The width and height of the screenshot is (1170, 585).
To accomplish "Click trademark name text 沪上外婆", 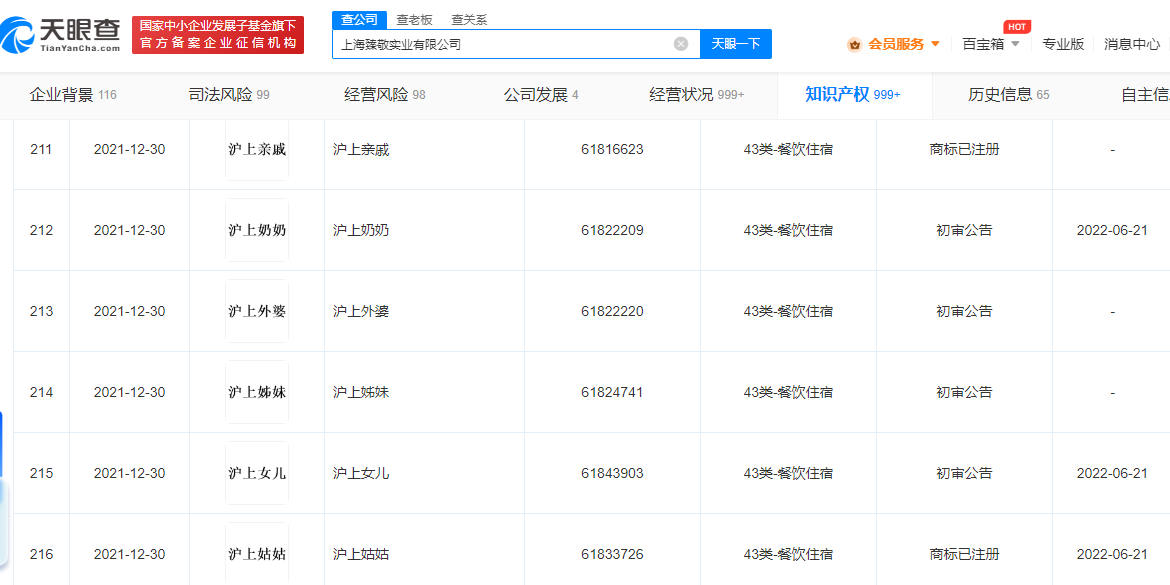I will 361,311.
